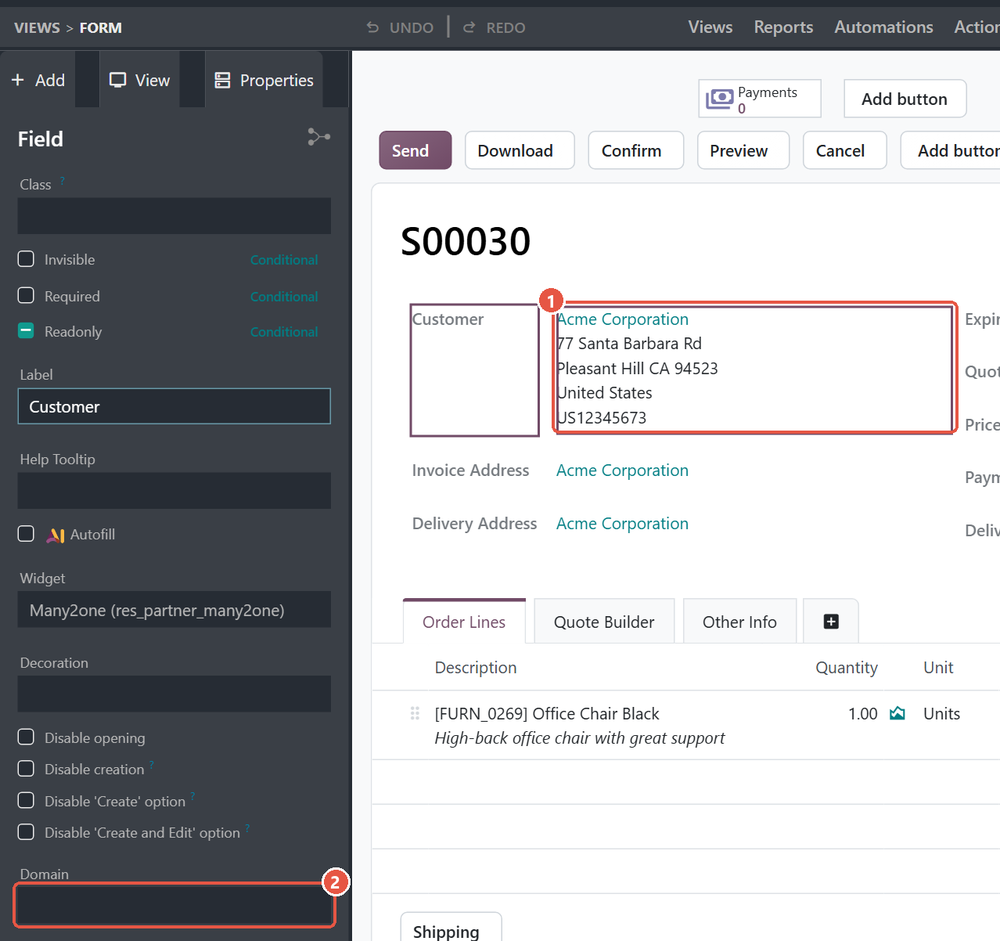Open Delivery Address Acme Corporation link
Image resolution: width=1000 pixels, height=941 pixels.
(622, 523)
